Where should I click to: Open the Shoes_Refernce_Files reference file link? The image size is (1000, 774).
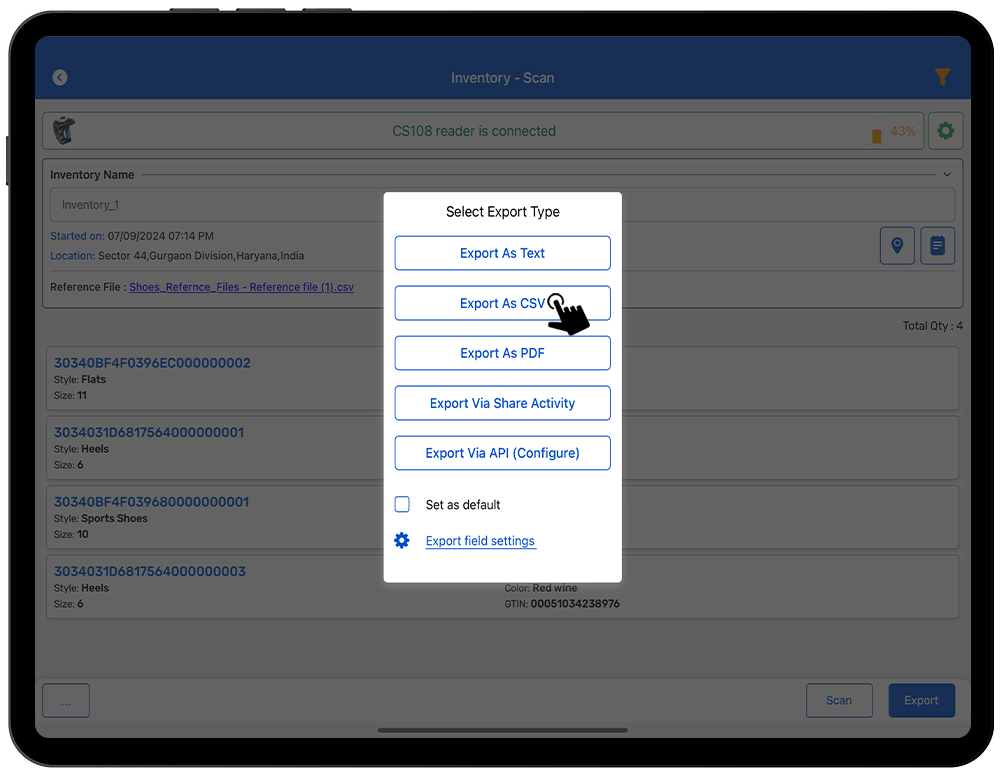point(241,287)
